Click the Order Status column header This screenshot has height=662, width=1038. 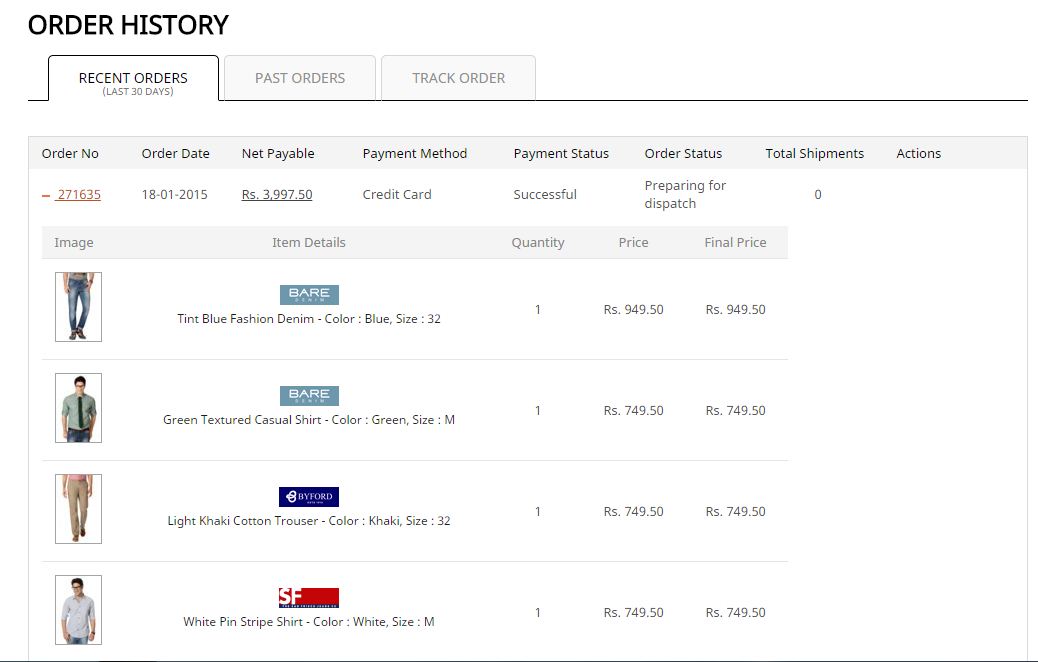coord(683,154)
